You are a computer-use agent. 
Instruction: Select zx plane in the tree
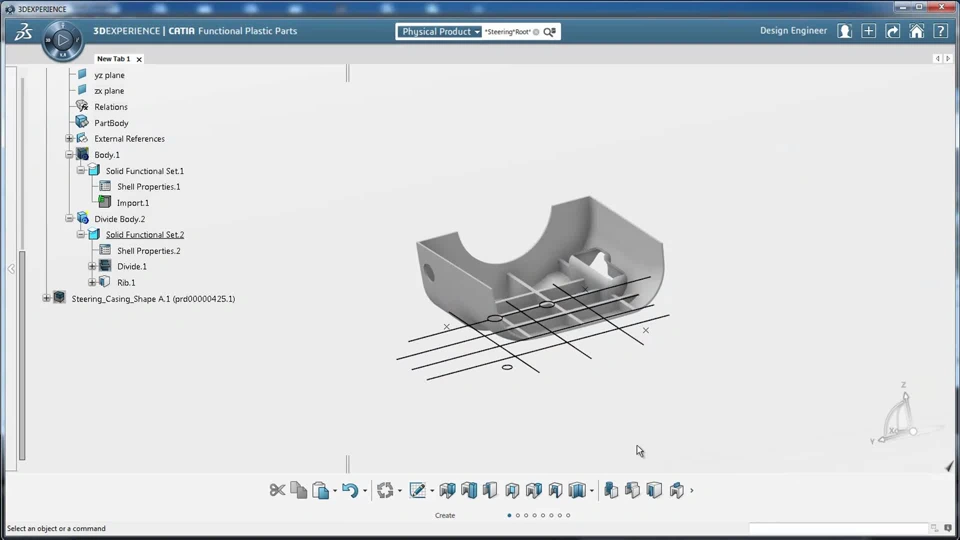point(109,91)
